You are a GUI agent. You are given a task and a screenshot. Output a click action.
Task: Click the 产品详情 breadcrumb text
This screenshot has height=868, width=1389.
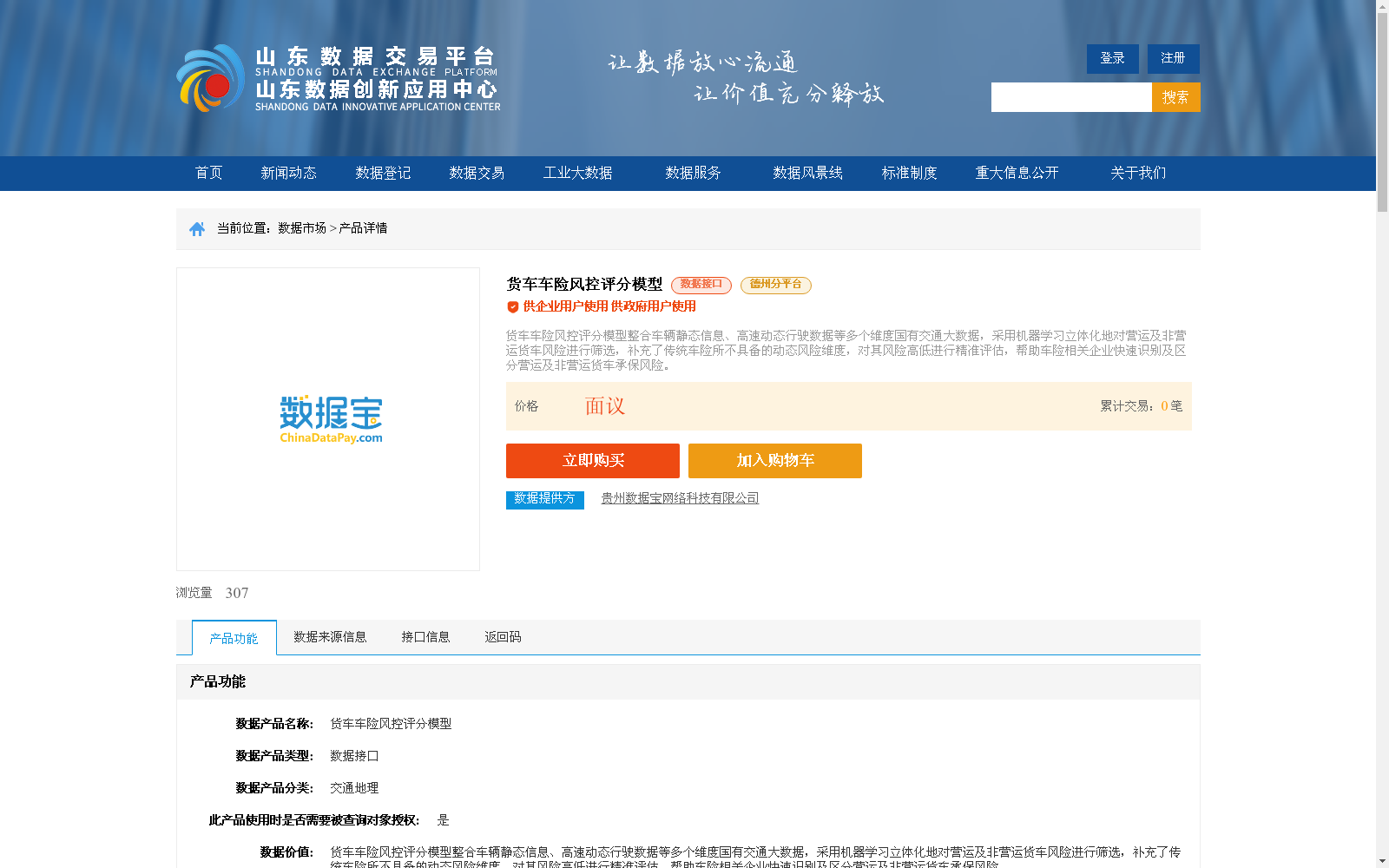pyautogui.click(x=363, y=228)
